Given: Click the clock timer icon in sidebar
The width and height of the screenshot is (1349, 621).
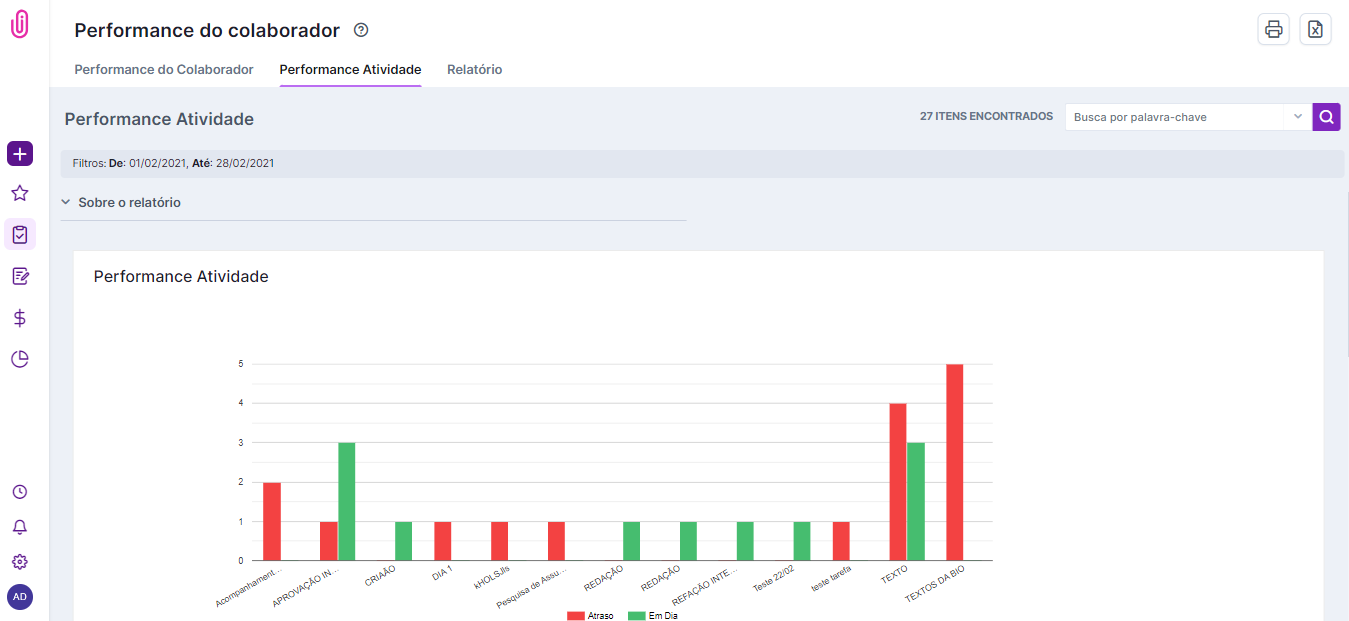Looking at the screenshot, I should [x=20, y=492].
